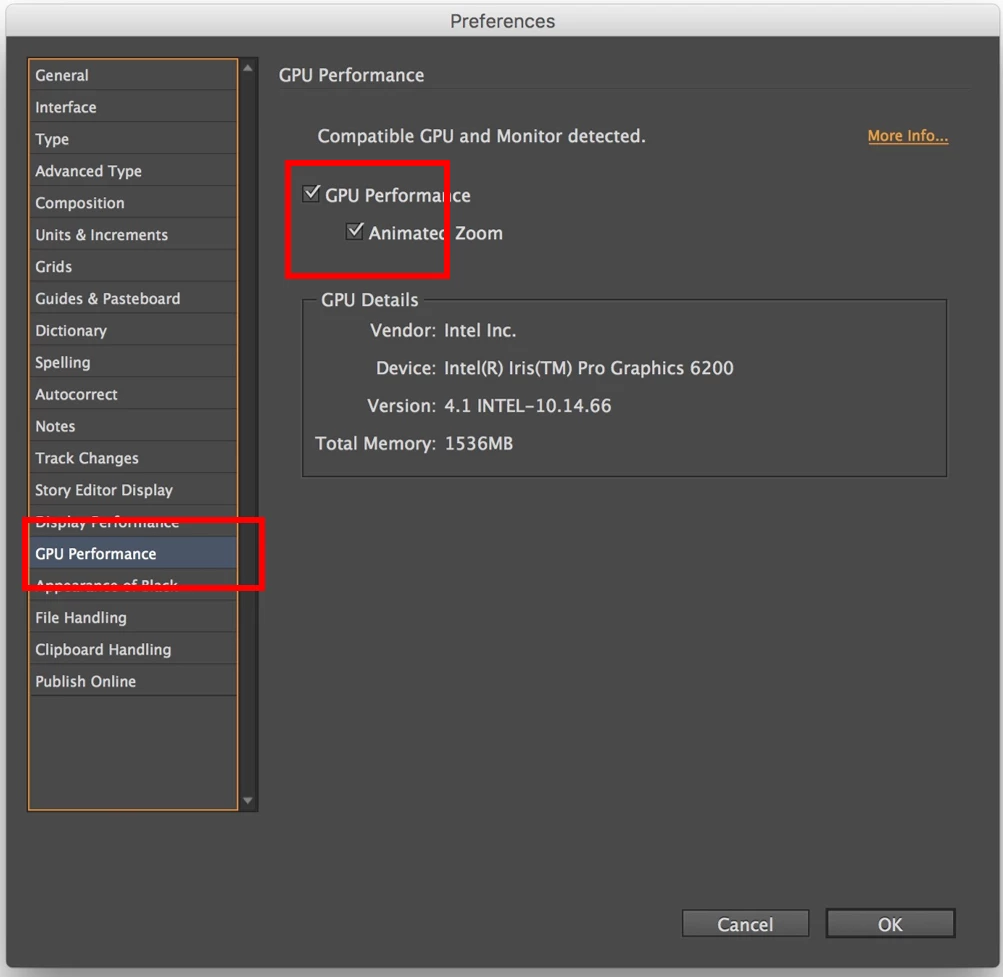Confirm preferences with OK button

[890, 924]
